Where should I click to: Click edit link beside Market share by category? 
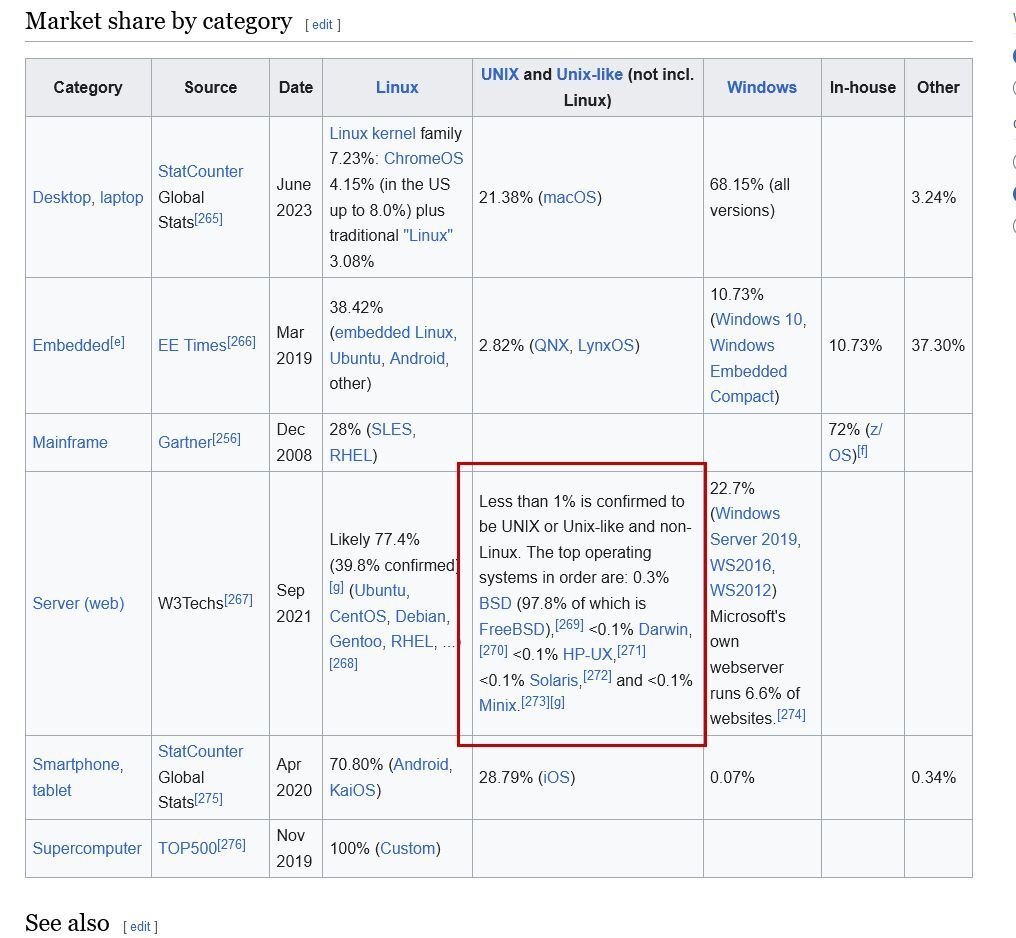322,25
